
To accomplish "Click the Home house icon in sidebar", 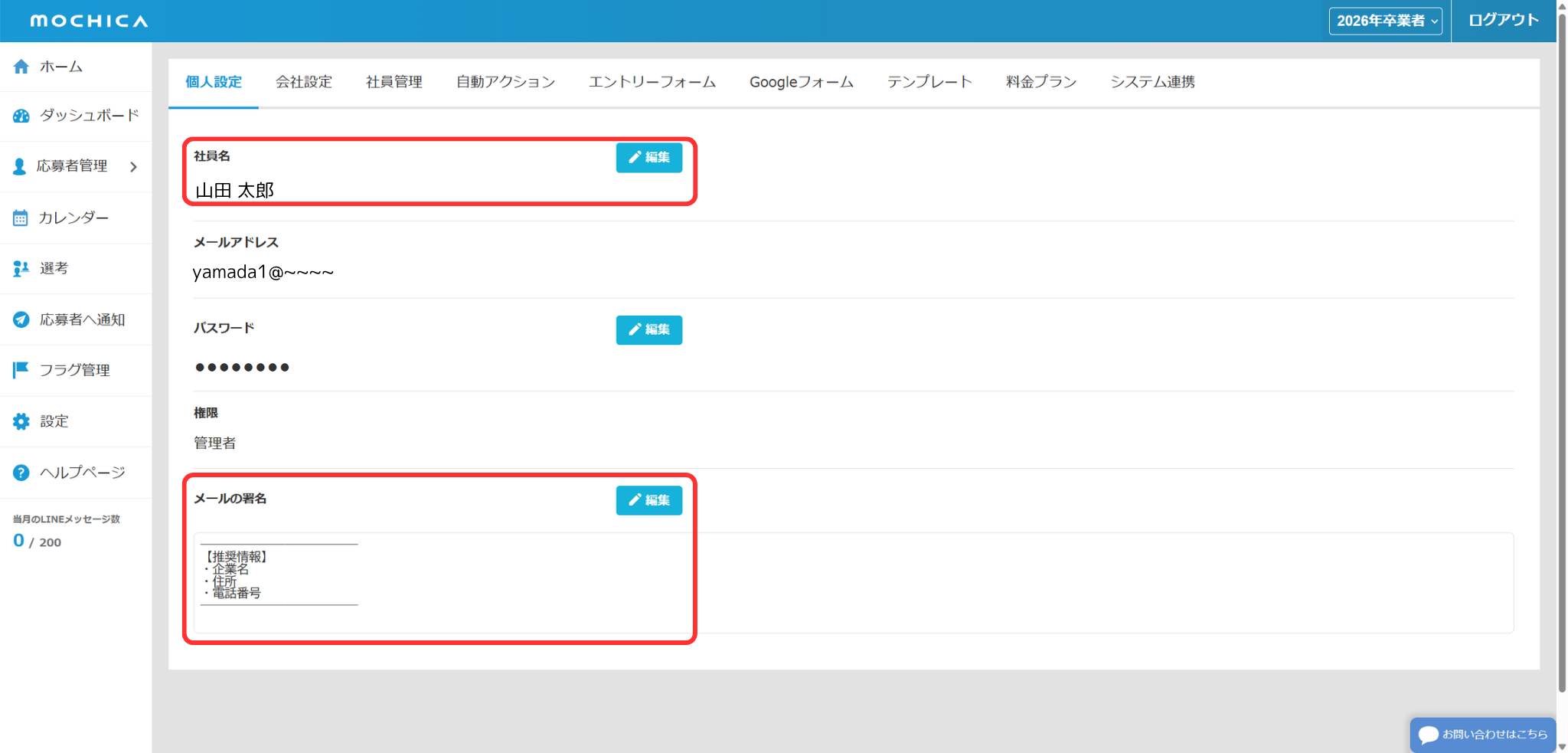I will (x=21, y=67).
